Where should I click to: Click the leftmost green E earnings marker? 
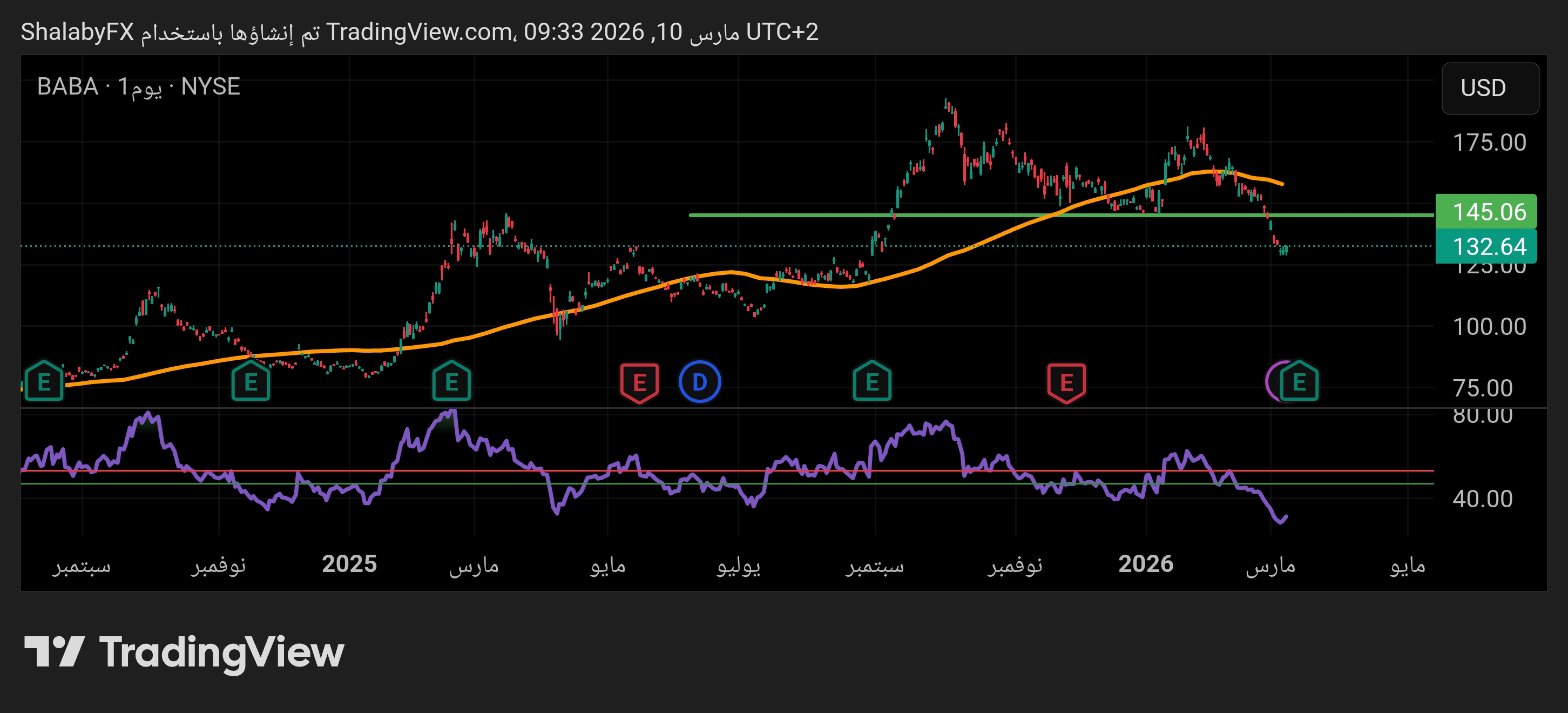tap(44, 382)
